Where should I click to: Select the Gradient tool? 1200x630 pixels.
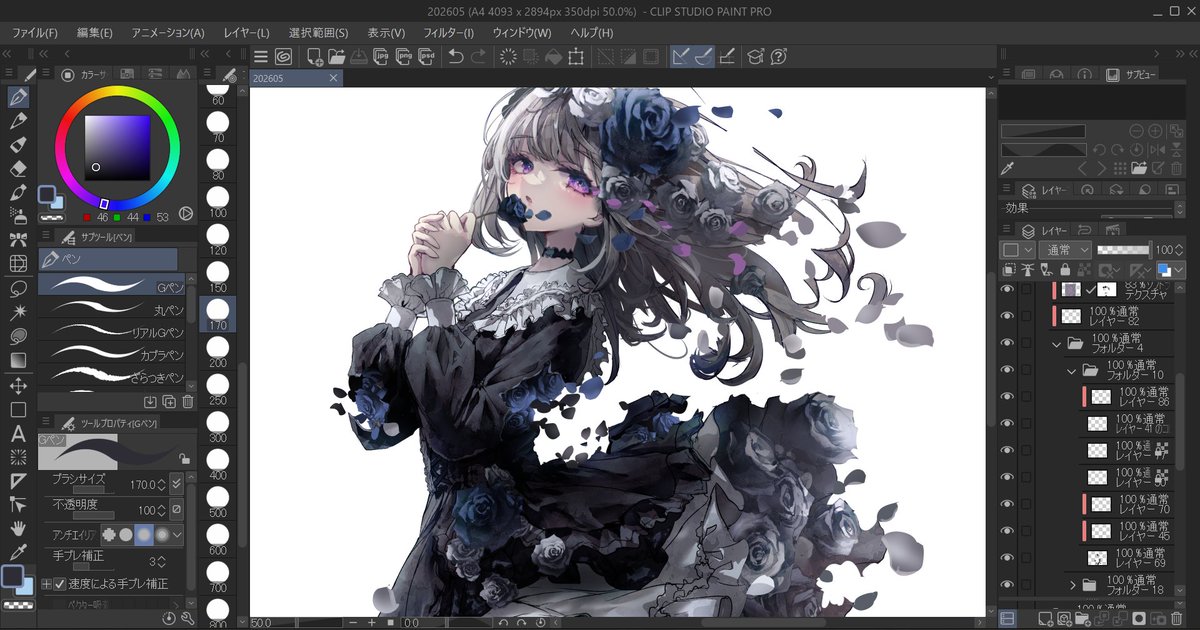tap(18, 360)
